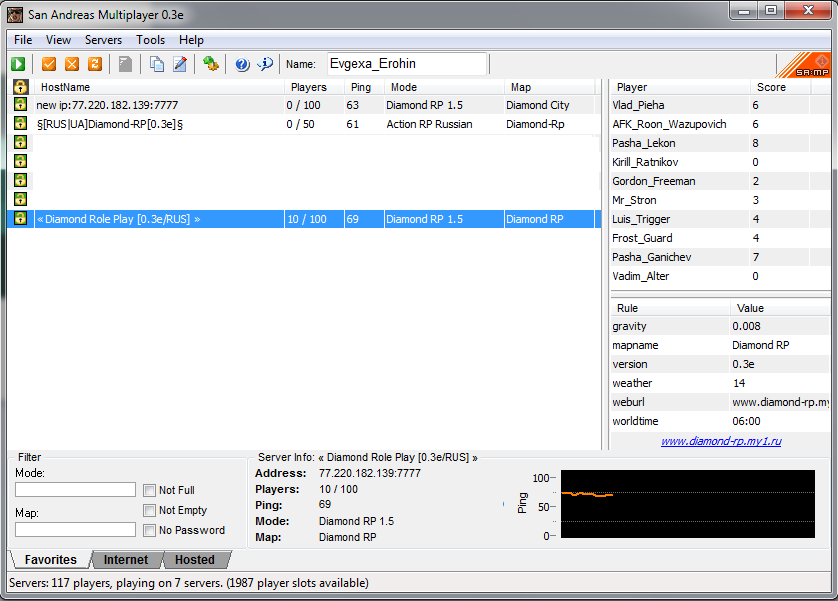The height and width of the screenshot is (601, 838).
Task: Sort servers by Ping column header
Action: point(364,87)
